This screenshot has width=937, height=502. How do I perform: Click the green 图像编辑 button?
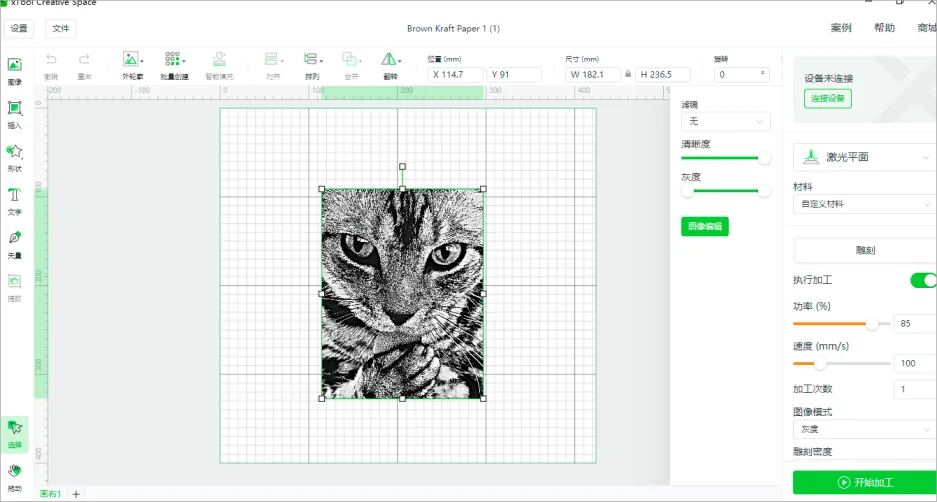coord(705,226)
